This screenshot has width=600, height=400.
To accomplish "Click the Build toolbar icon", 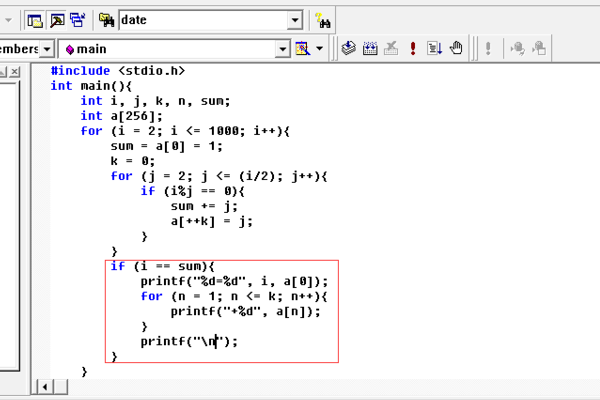I will pyautogui.click(x=370, y=49).
